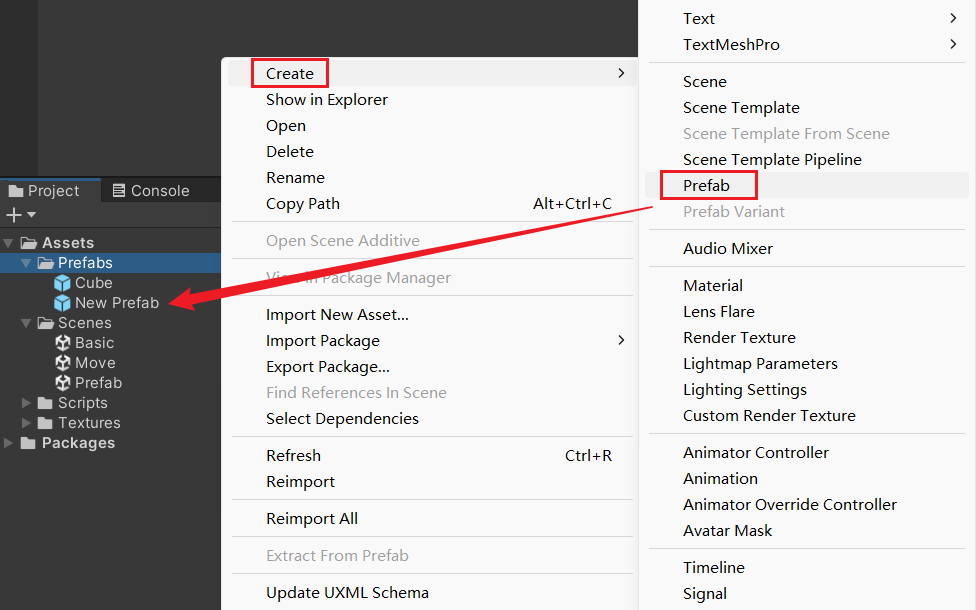Expand the Scripts folder arrow
Viewport: 976px width, 610px height.
pos(26,403)
